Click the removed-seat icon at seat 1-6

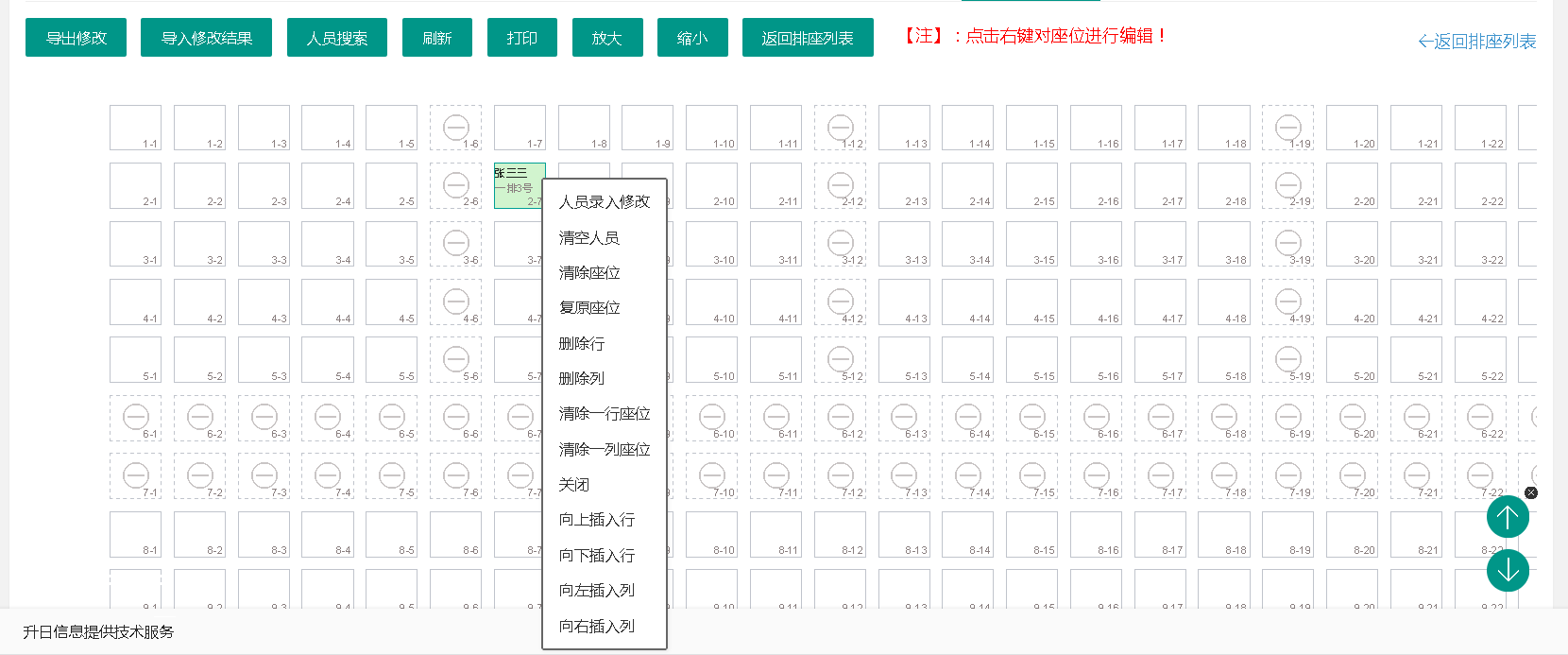pos(456,127)
